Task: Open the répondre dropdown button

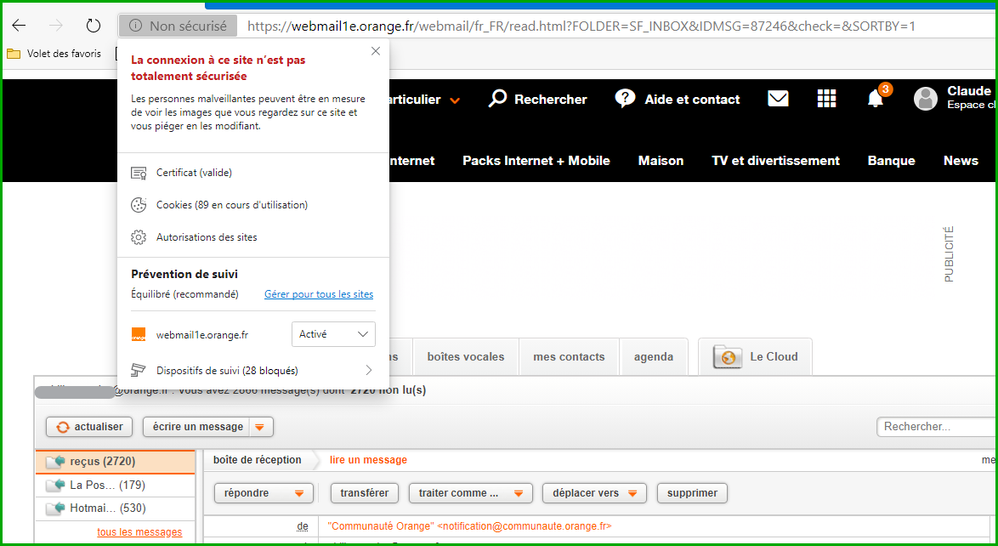Action: coord(264,493)
